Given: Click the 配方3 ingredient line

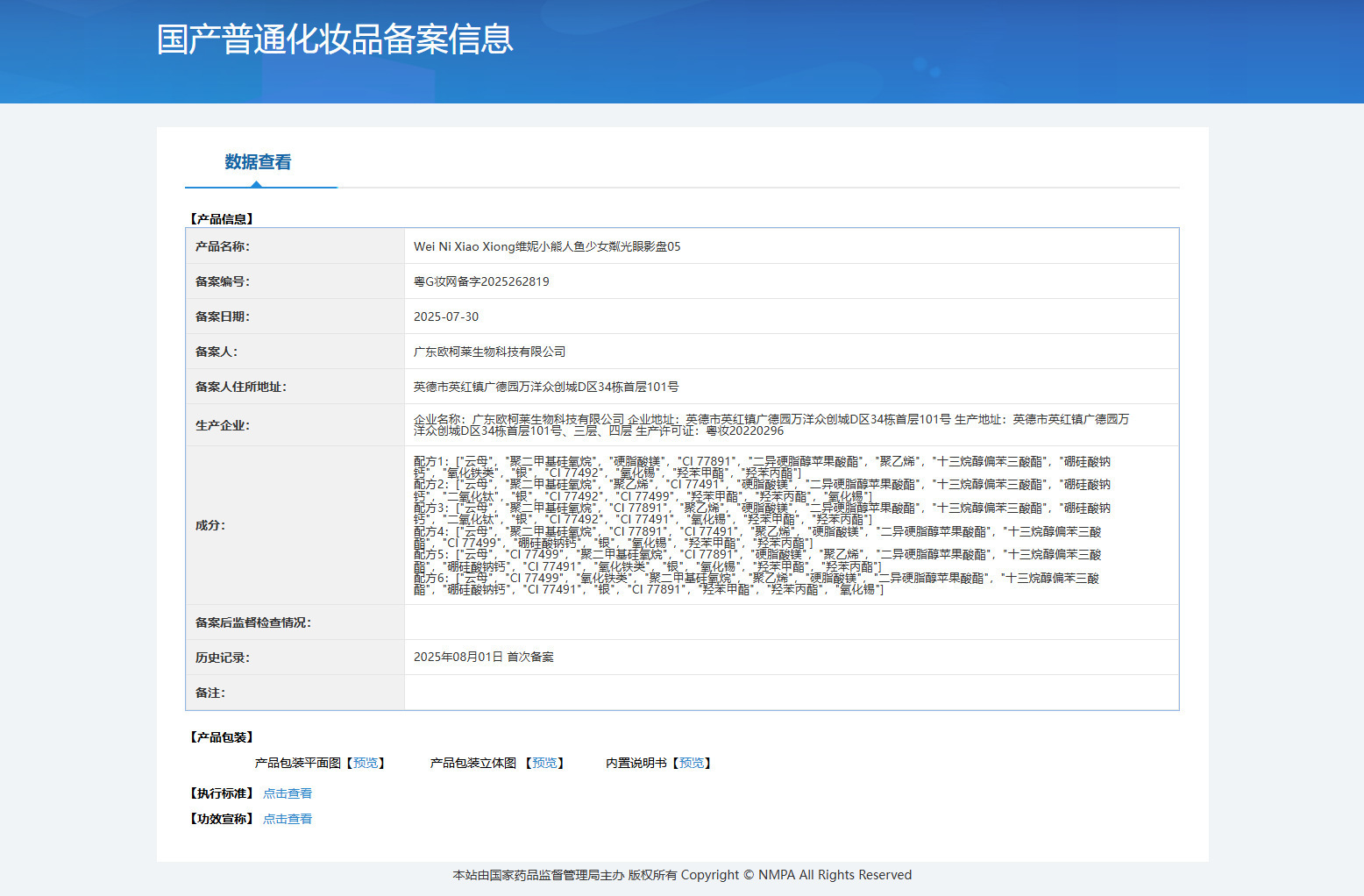Looking at the screenshot, I should (762, 514).
